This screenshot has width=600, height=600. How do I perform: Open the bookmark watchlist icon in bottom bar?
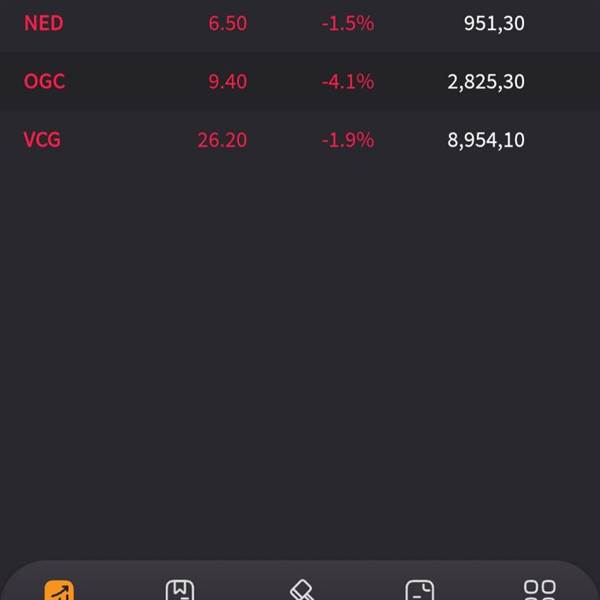tap(180, 590)
